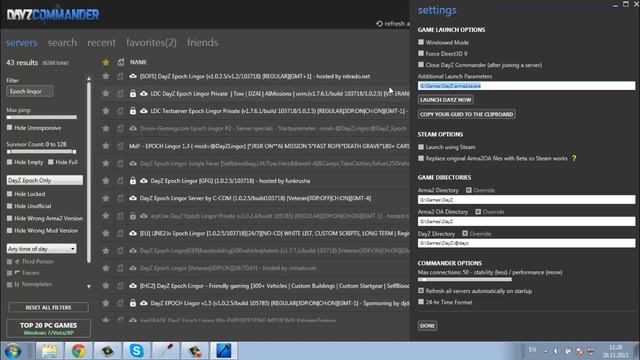Click the Additional Launch Parameters field
Screen dimensions: 640x360
point(527,86)
